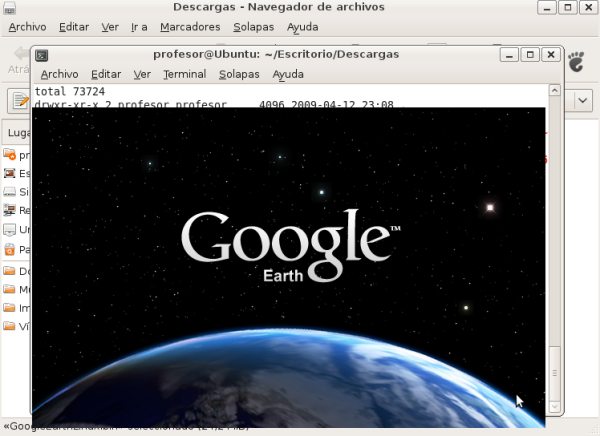Open the network (Red) icon in sidebar
This screenshot has width=600, height=436.
[10, 211]
